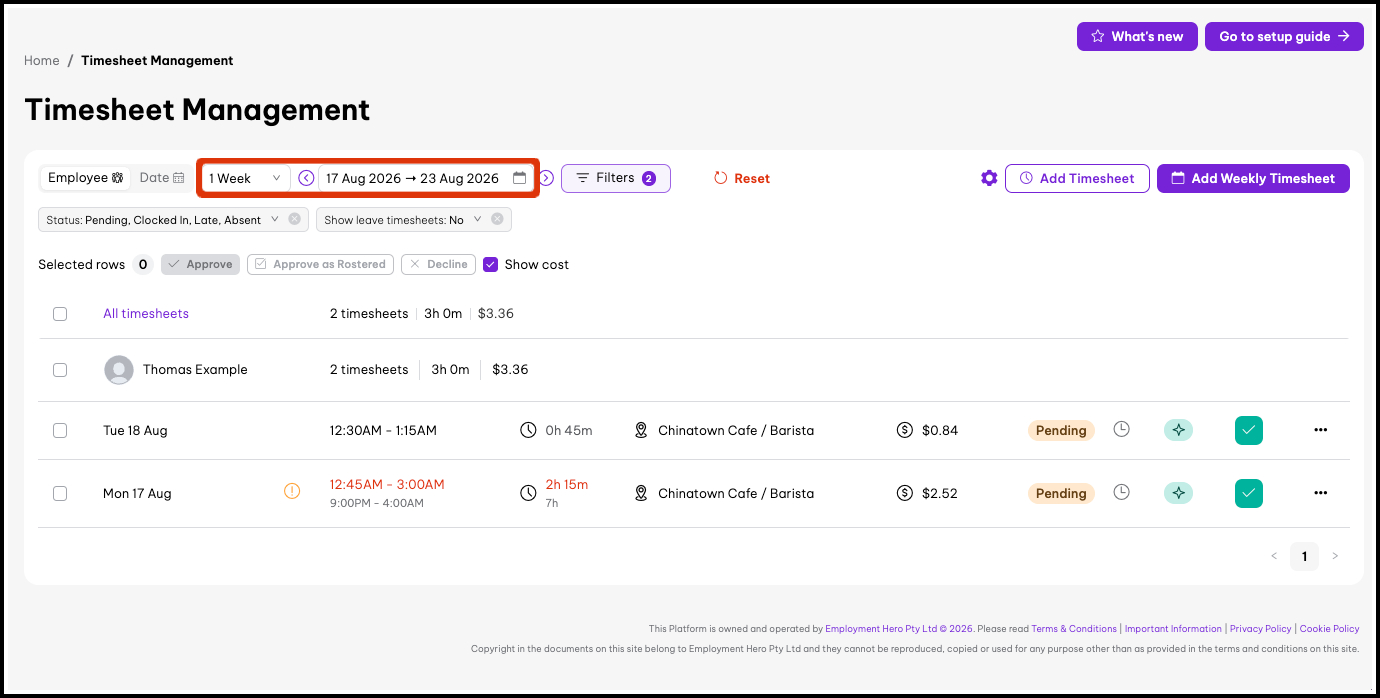The width and height of the screenshot is (1380, 698).
Task: Click the date range field
Action: (426, 178)
